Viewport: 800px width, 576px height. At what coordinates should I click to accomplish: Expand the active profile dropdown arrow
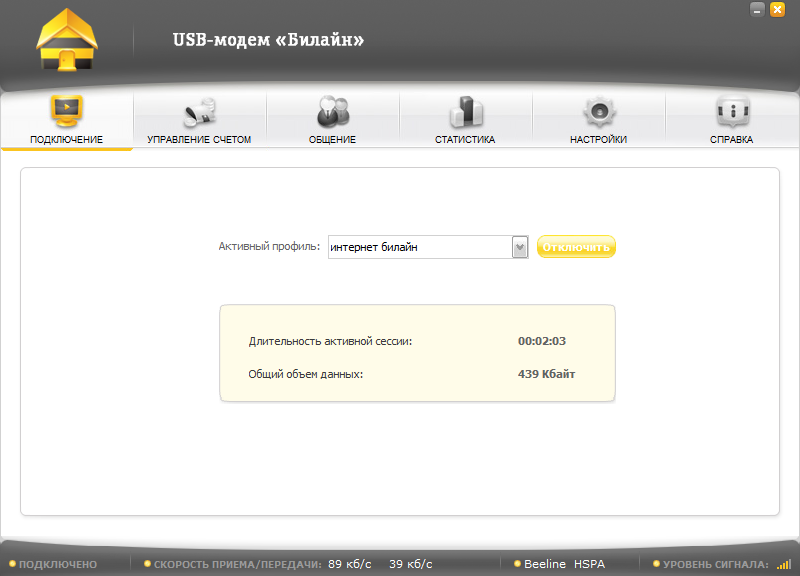519,247
